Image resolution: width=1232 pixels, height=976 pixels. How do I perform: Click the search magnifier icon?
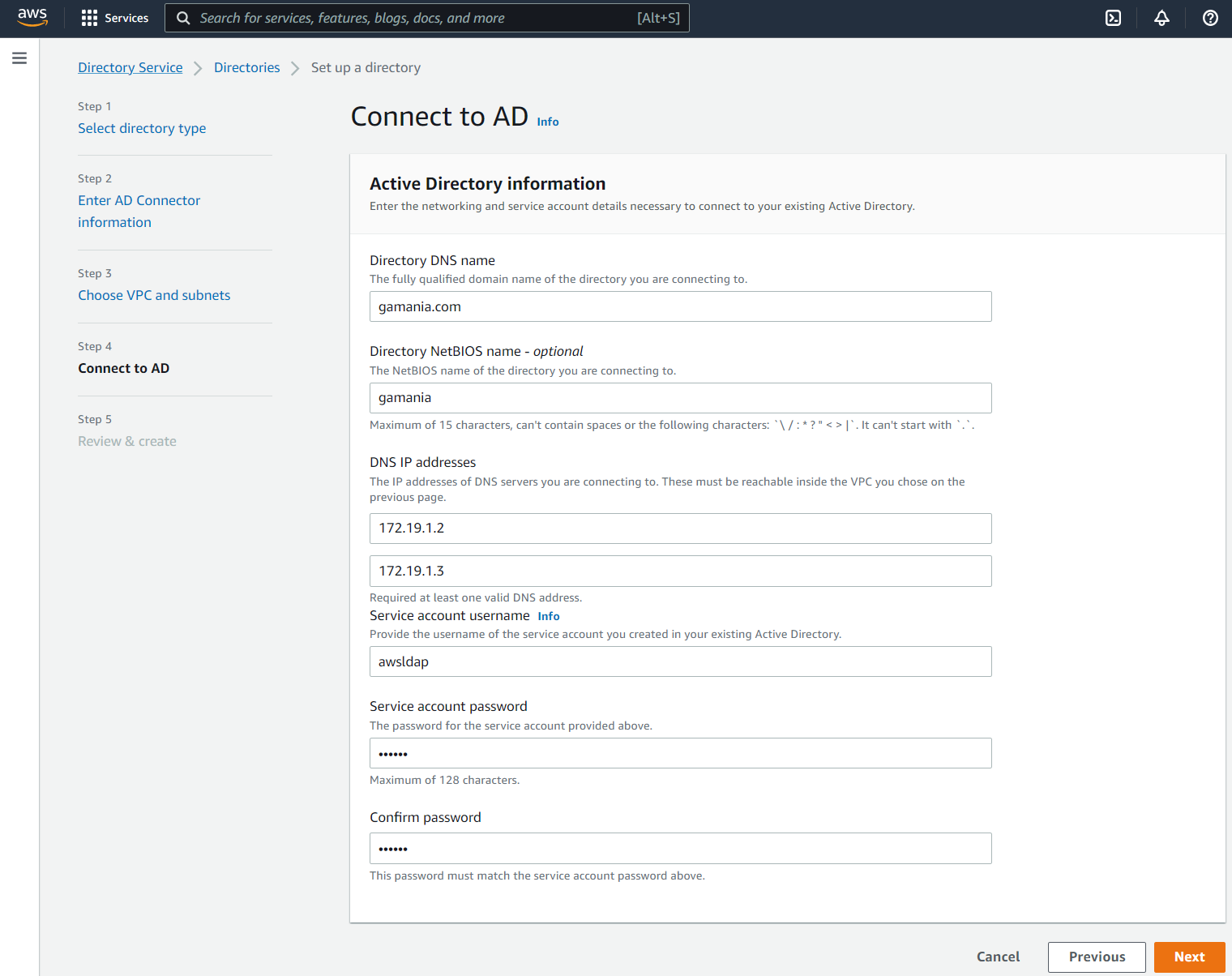click(x=183, y=18)
